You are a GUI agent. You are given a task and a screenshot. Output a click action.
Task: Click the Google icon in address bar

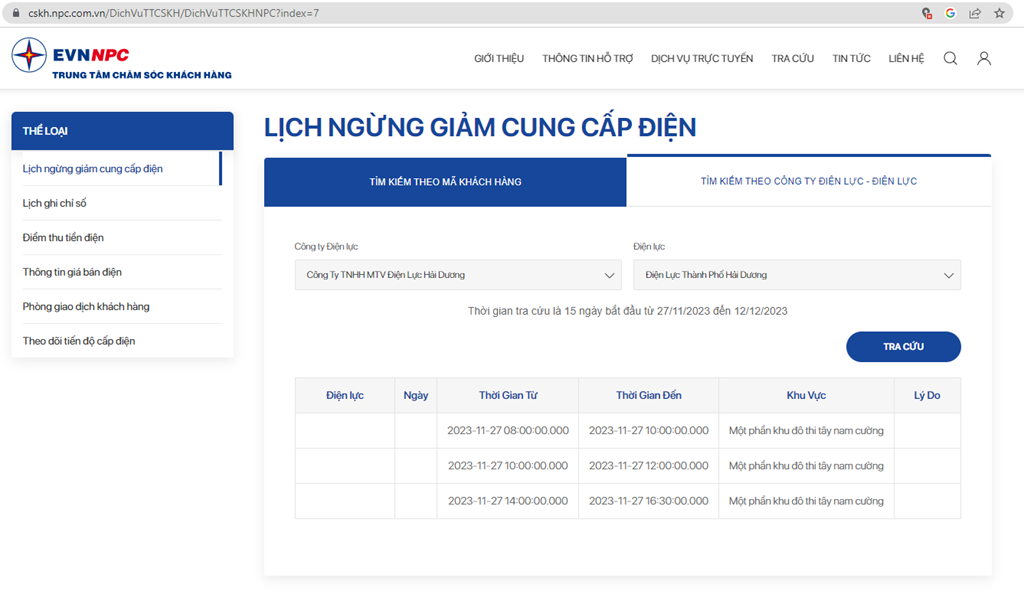(x=950, y=14)
